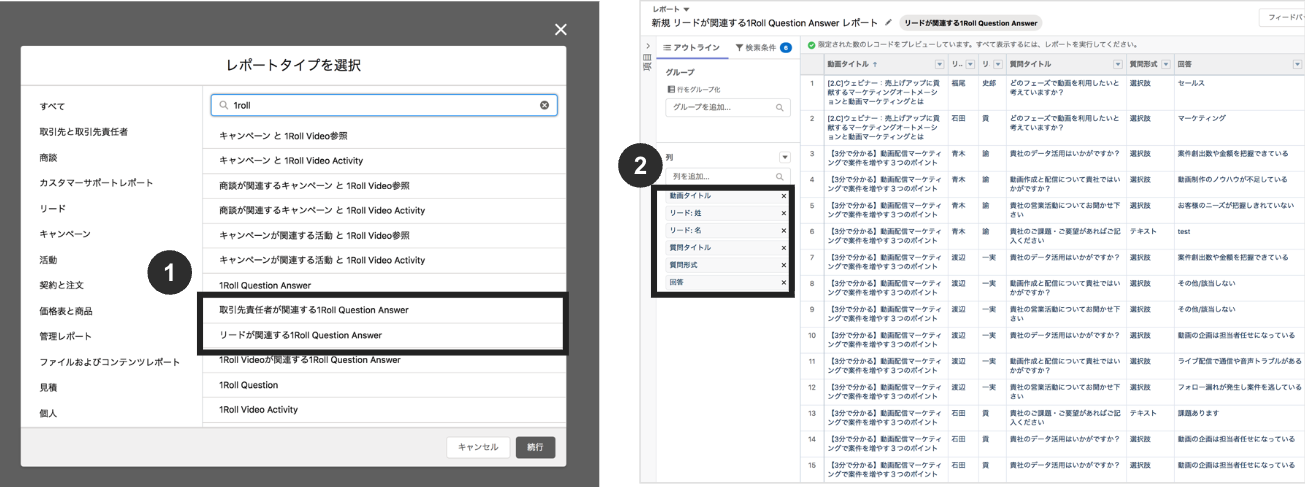Open 質問タイトル column header dropdown
Image resolution: width=1305 pixels, height=487 pixels.
pos(1118,64)
